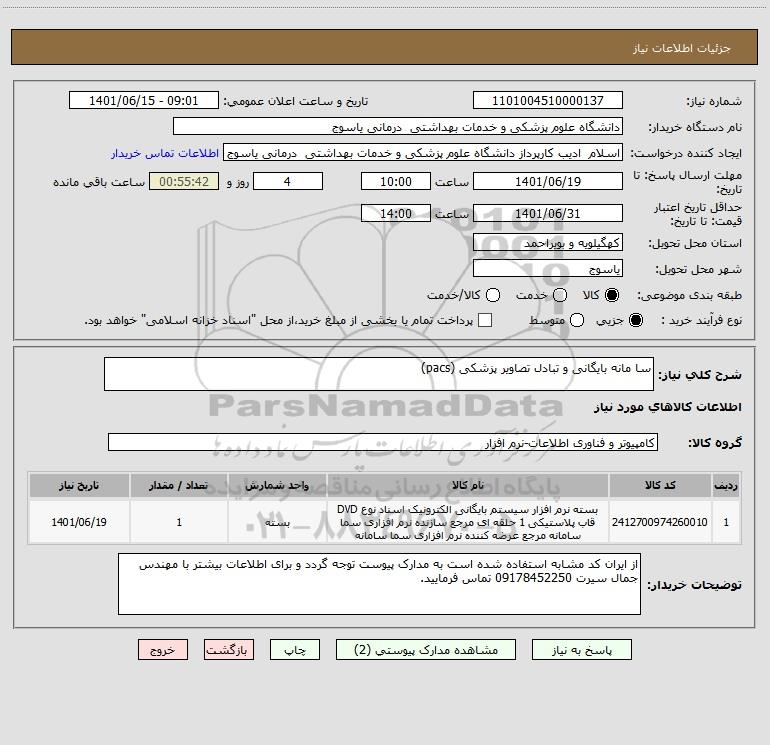Choose the جزیی purchase type radio
Viewport: 770px width, 745px height.
click(635, 320)
